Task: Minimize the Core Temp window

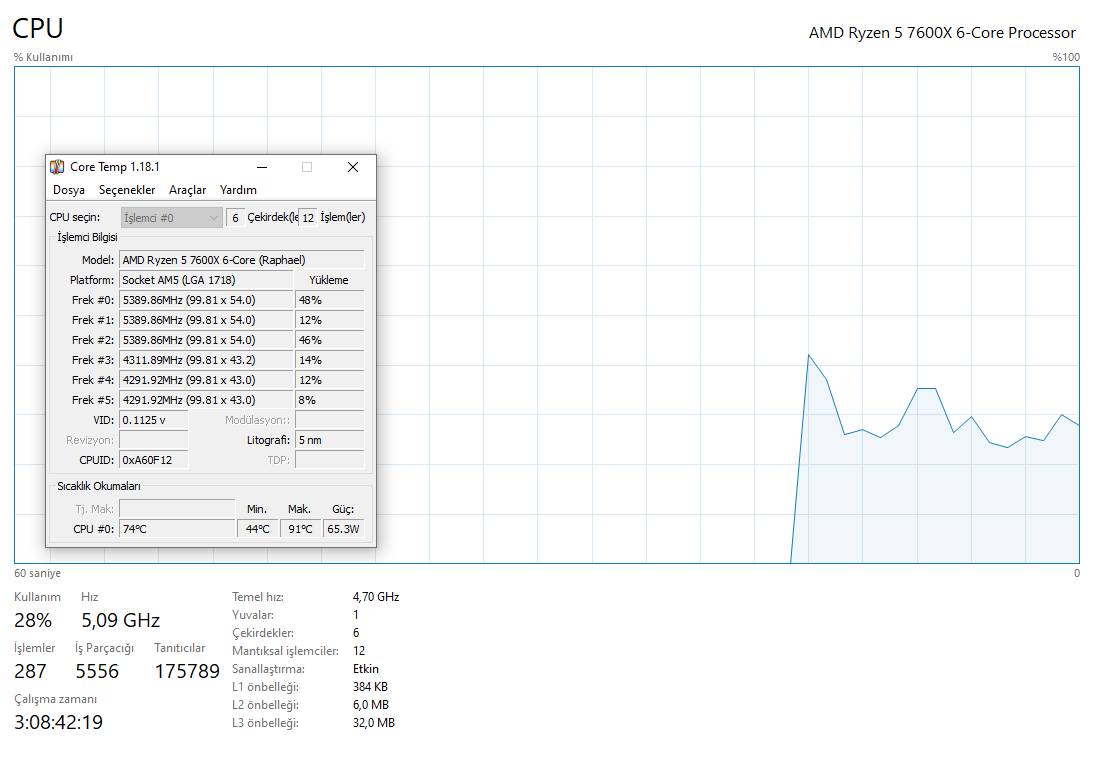Action: 262,167
